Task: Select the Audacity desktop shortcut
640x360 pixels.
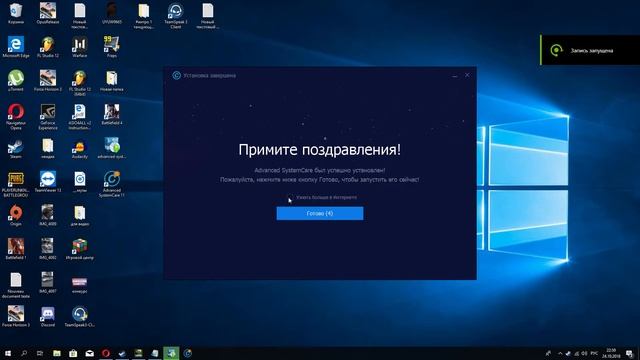Action: (x=80, y=148)
